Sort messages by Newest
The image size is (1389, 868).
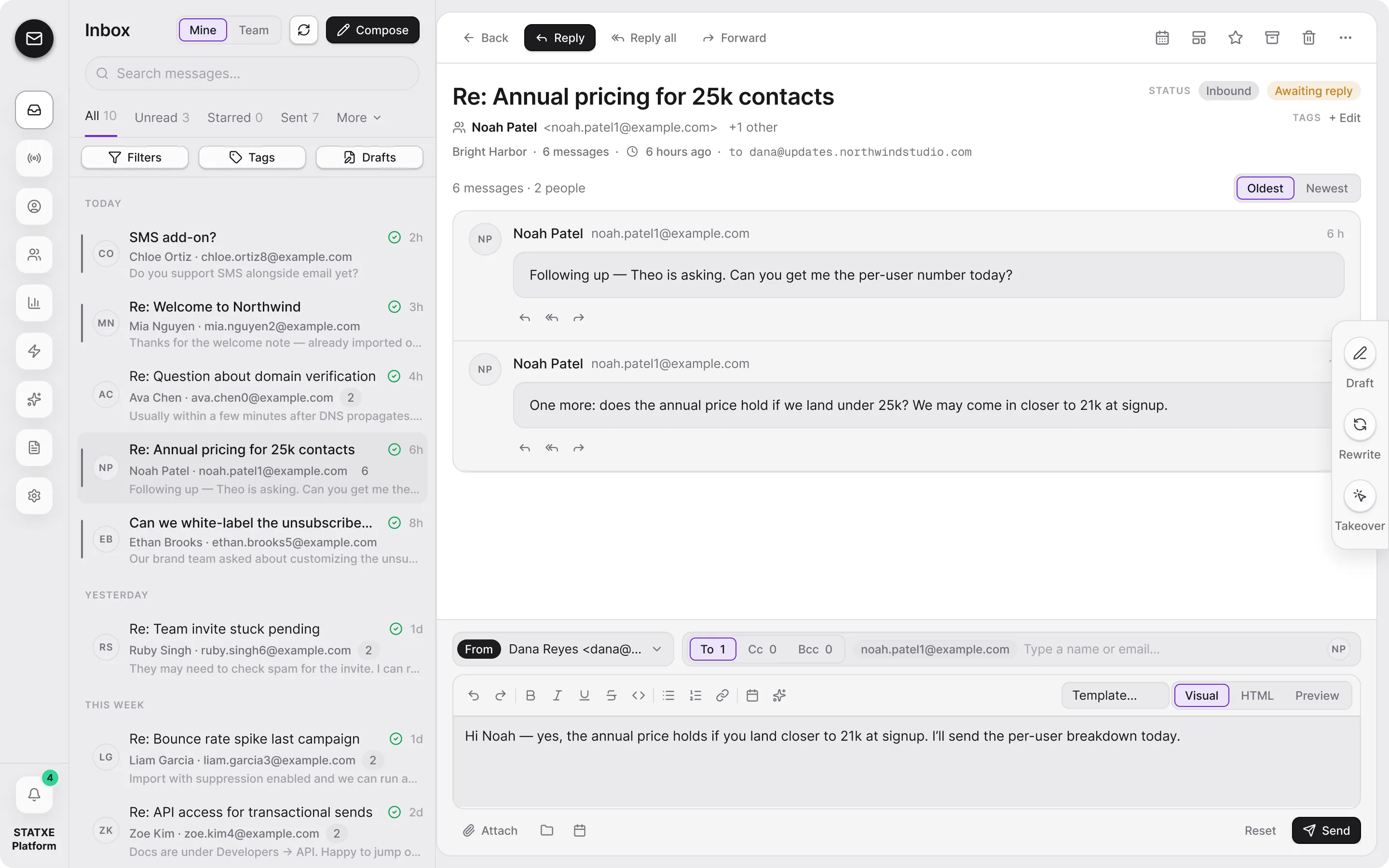pos(1326,188)
